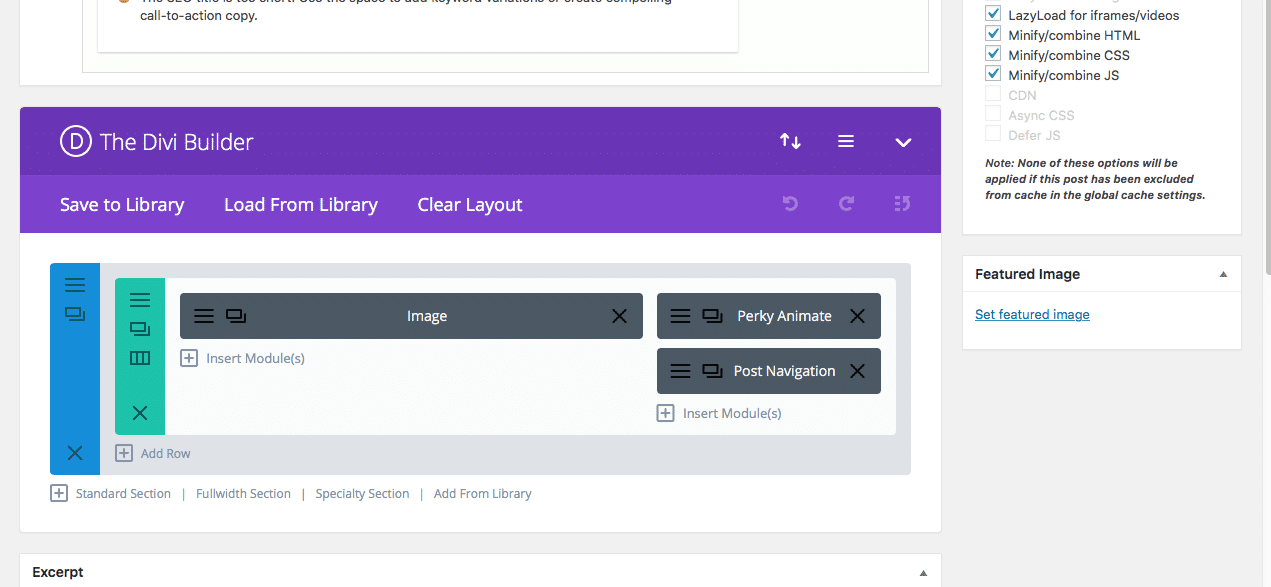Add a Fullwidth Section
The image size is (1271, 587).
click(243, 493)
